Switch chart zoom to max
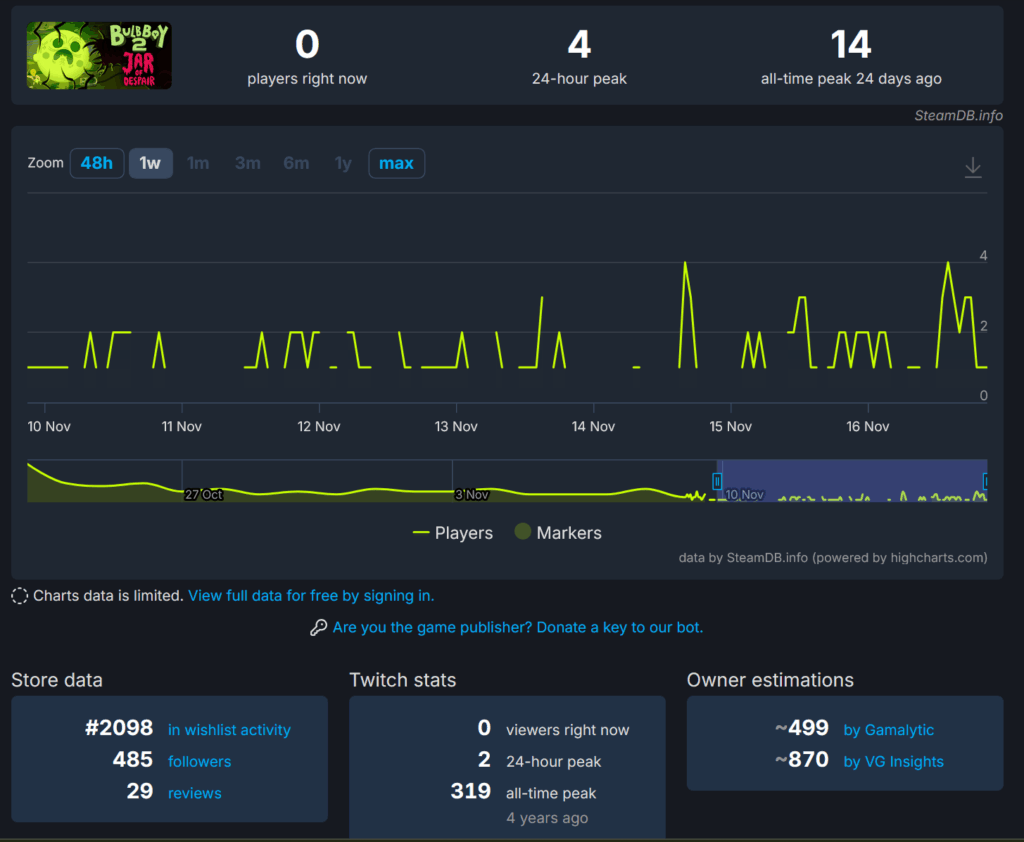1024x842 pixels. pyautogui.click(x=396, y=163)
